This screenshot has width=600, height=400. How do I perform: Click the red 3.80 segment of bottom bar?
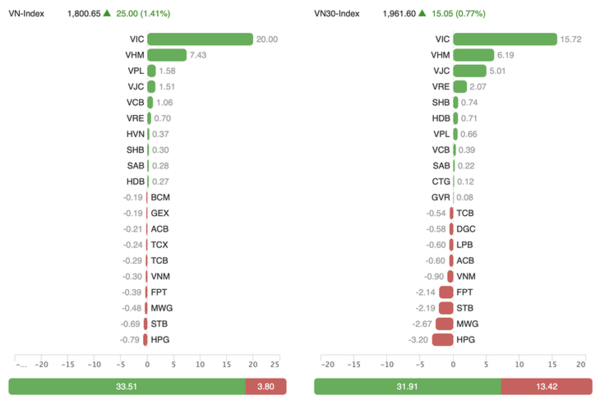pyautogui.click(x=267, y=386)
